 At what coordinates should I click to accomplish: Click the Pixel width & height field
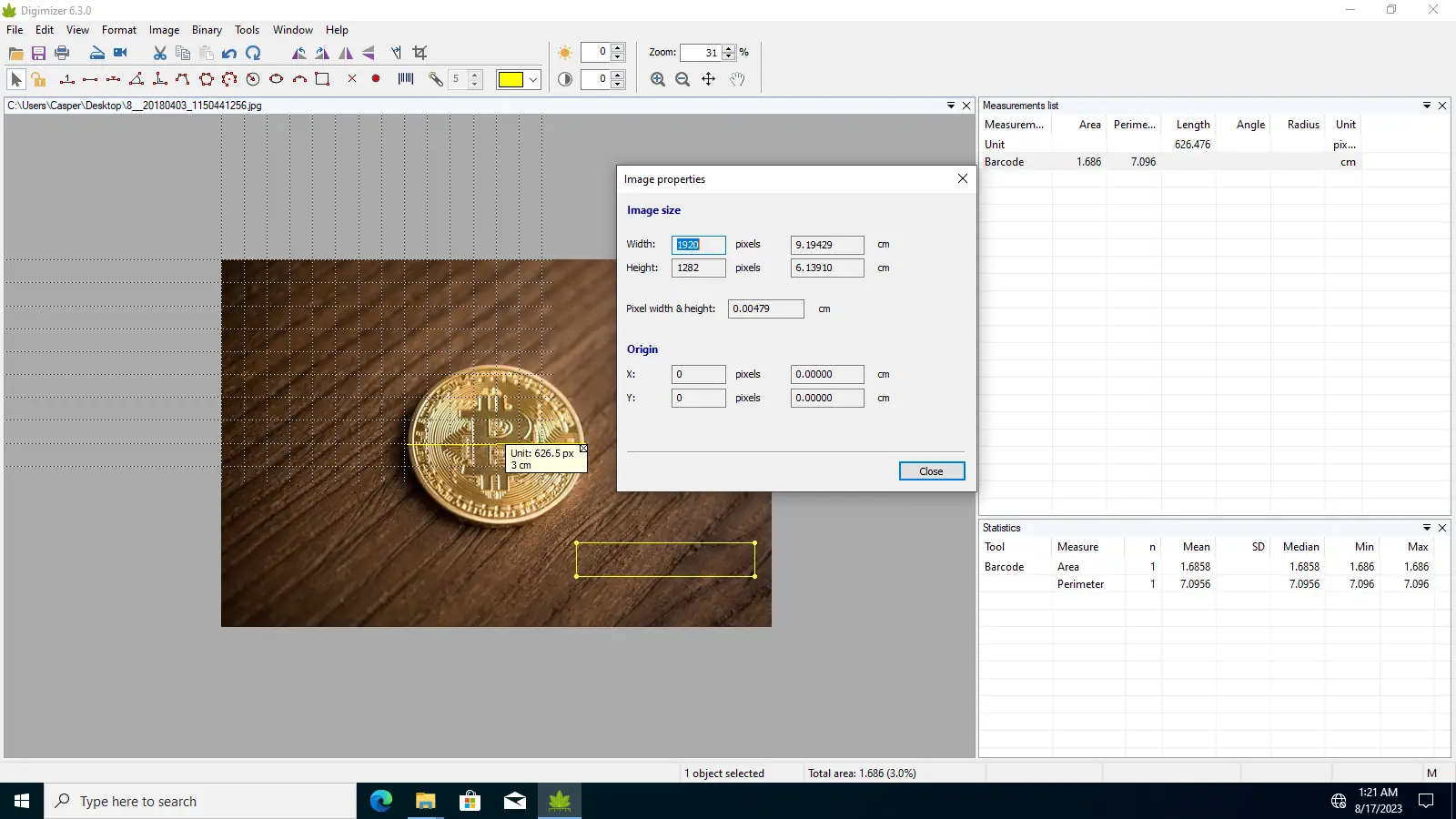[x=766, y=308]
